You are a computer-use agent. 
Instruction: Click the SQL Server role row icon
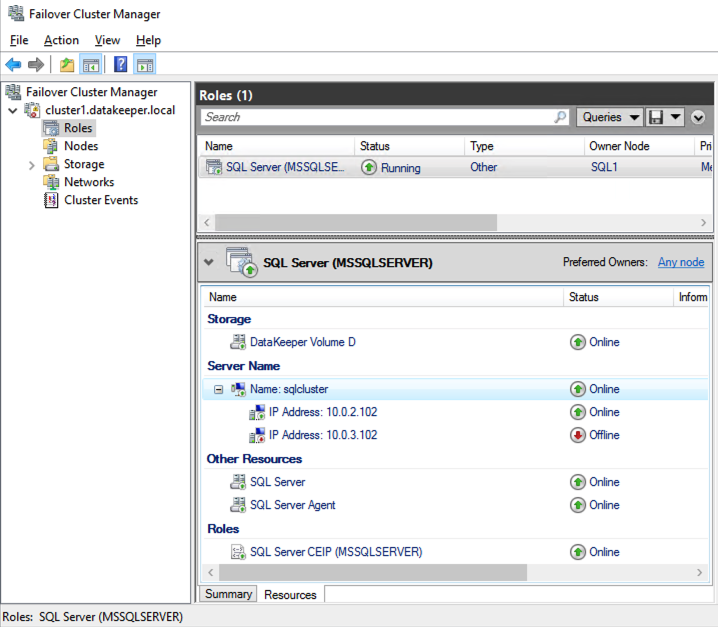(x=213, y=167)
